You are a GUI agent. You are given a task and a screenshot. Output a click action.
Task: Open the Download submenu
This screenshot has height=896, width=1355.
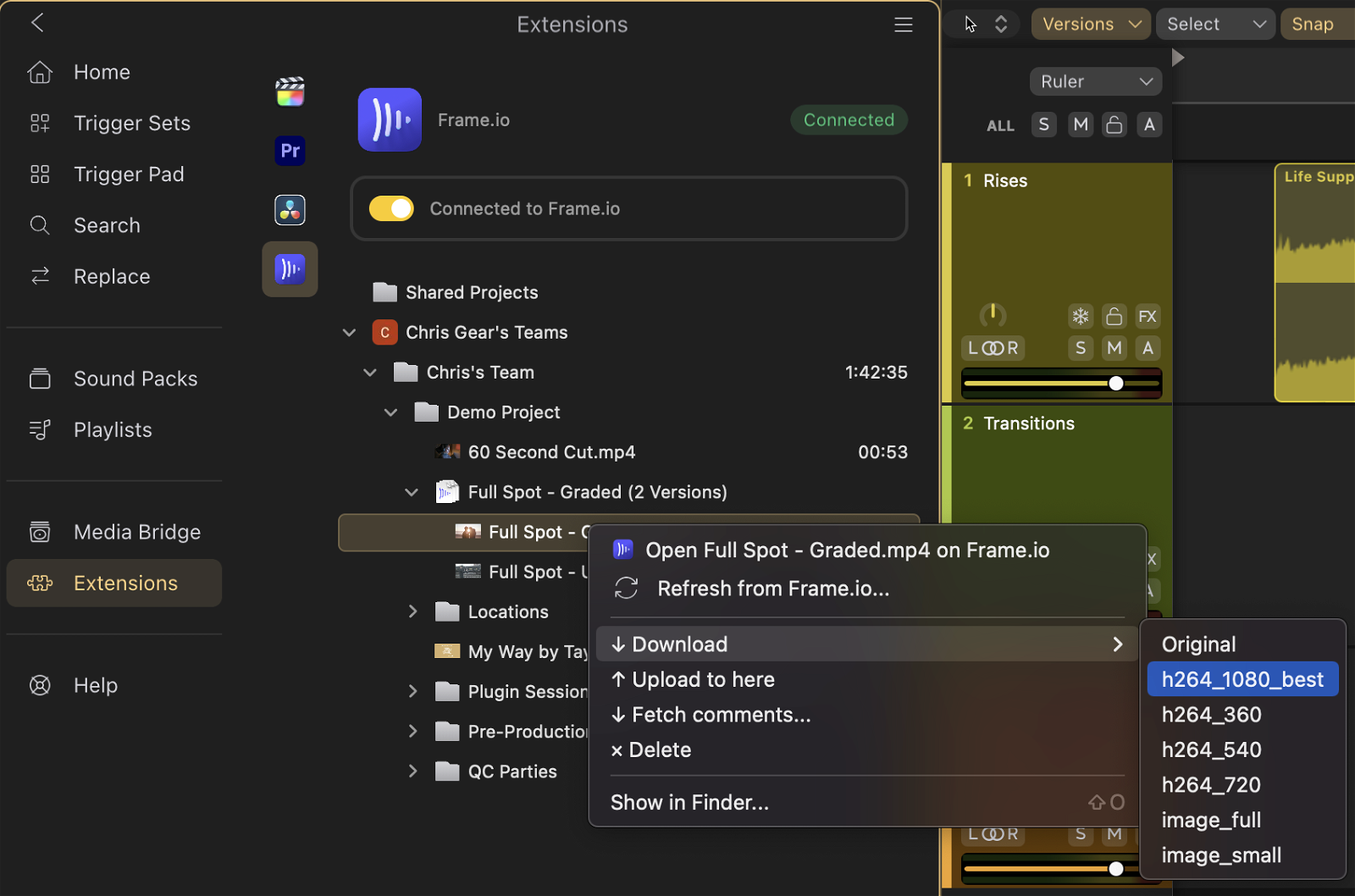[x=867, y=644]
